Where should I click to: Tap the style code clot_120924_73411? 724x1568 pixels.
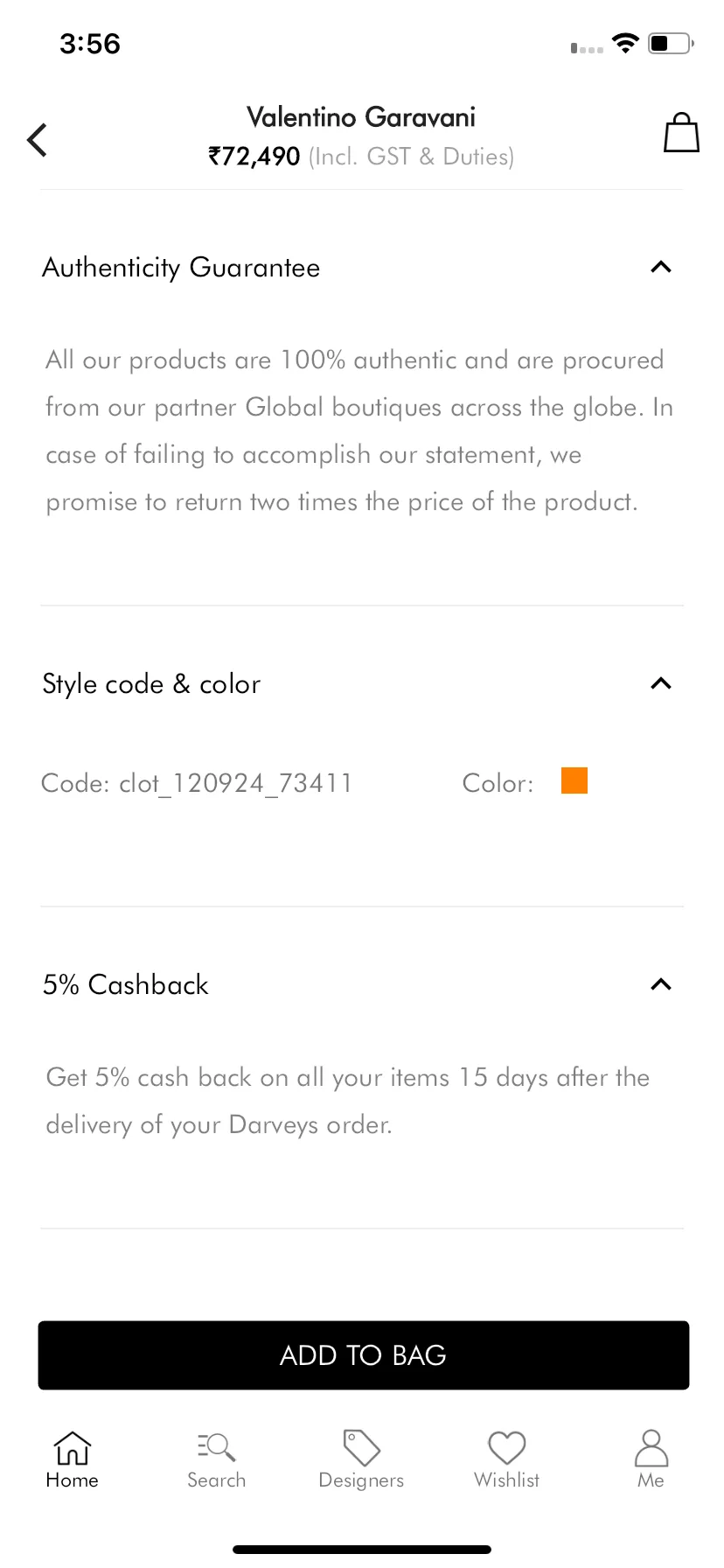pos(235,782)
